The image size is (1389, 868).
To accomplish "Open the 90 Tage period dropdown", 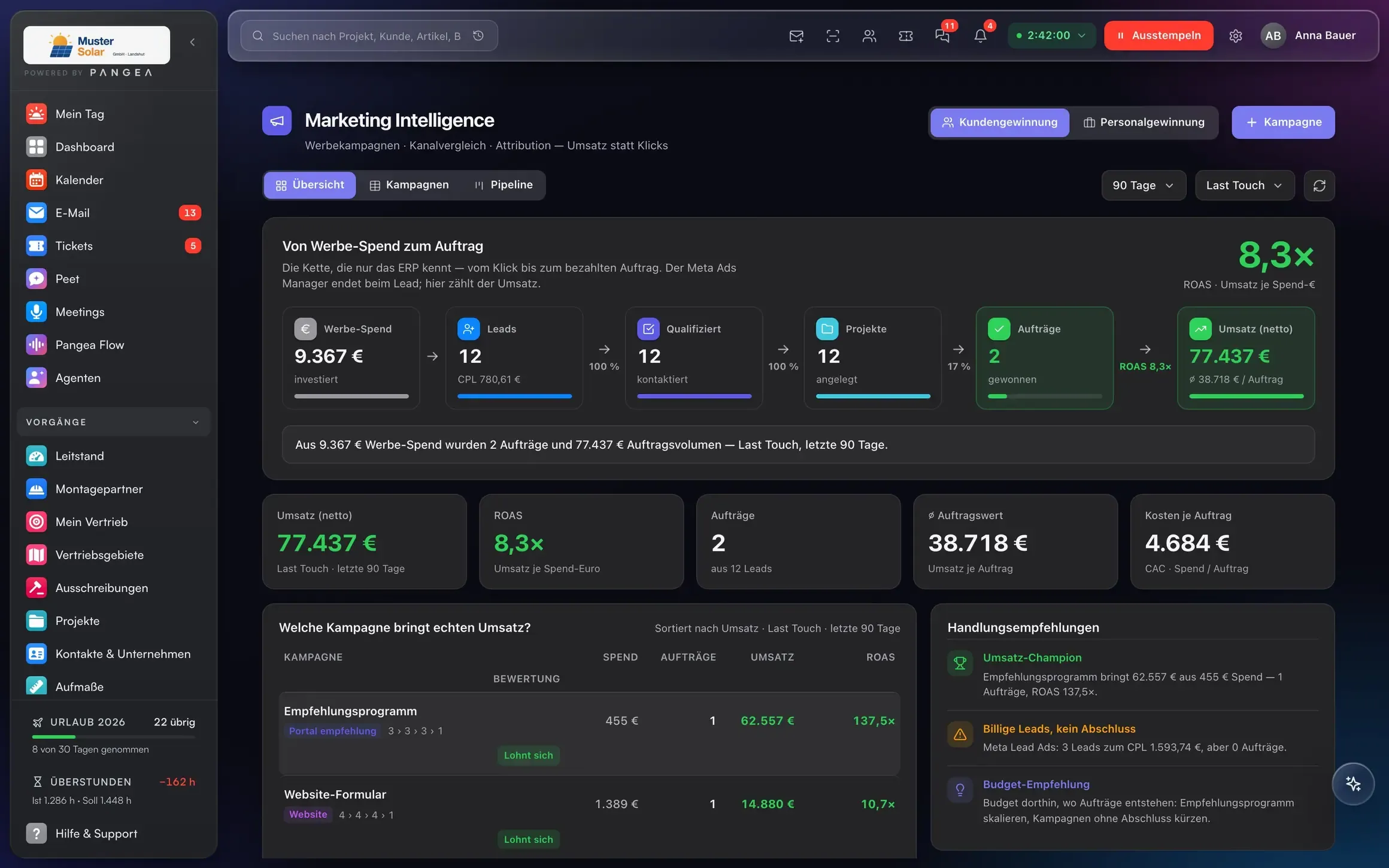I will click(1144, 186).
